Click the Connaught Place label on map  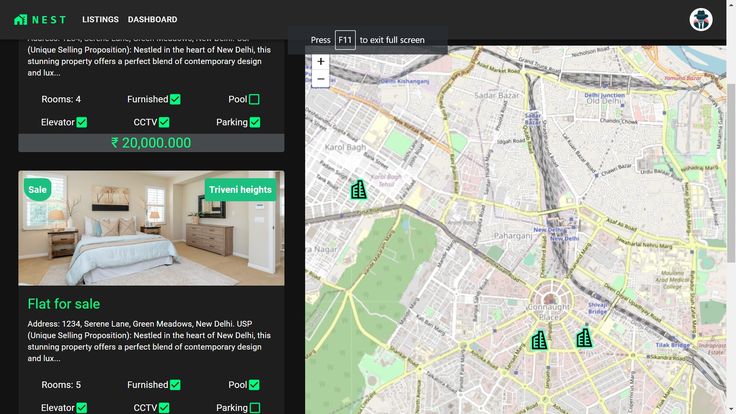(548, 311)
